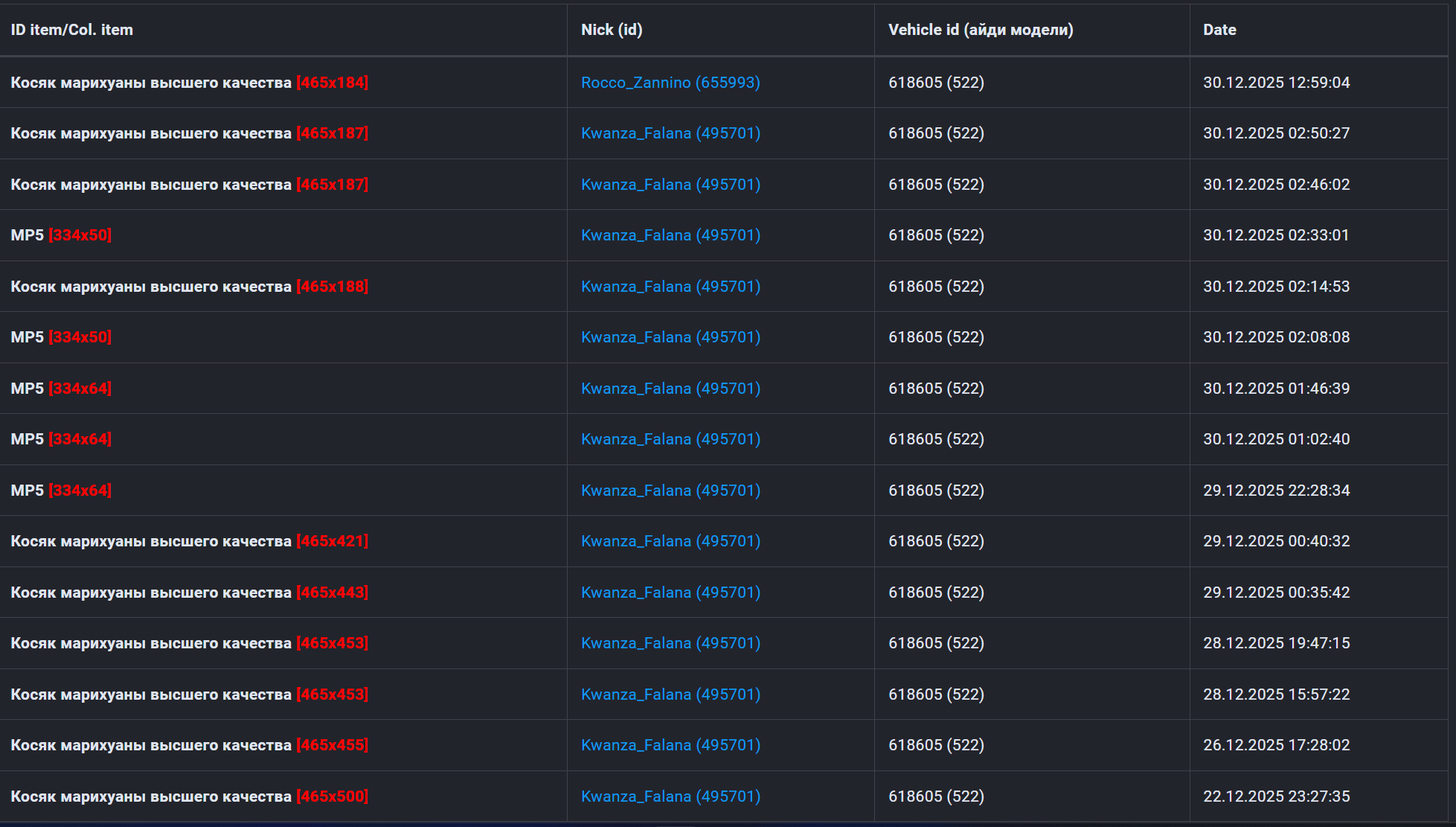This screenshot has height=827, width=1456.
Task: Click Kwanza_Falana link in 26.12.2025 17:28:02 row
Action: click(670, 745)
